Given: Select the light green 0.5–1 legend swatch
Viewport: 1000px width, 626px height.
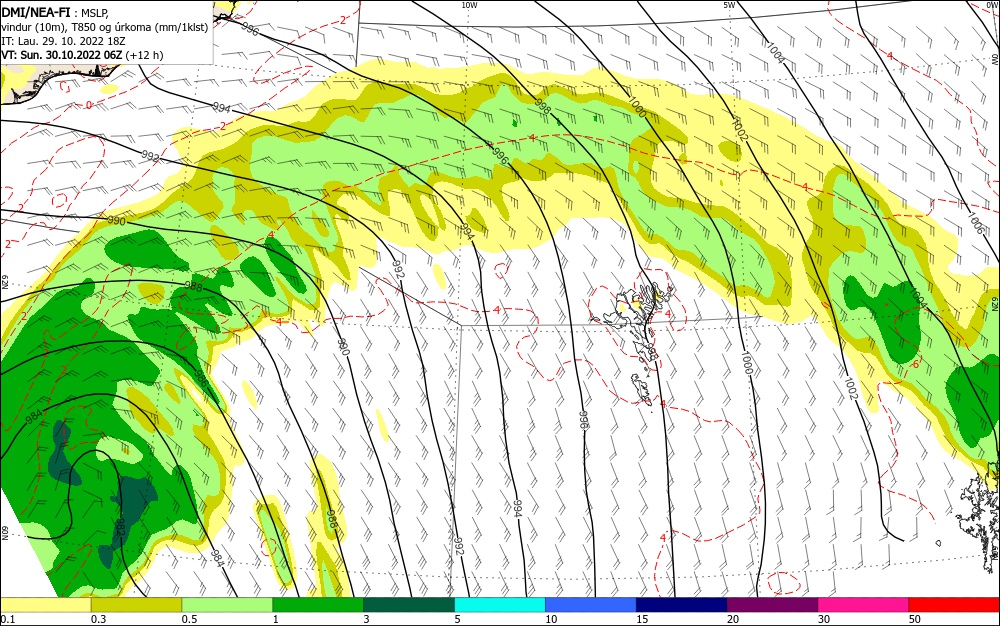Looking at the screenshot, I should [x=227, y=605].
